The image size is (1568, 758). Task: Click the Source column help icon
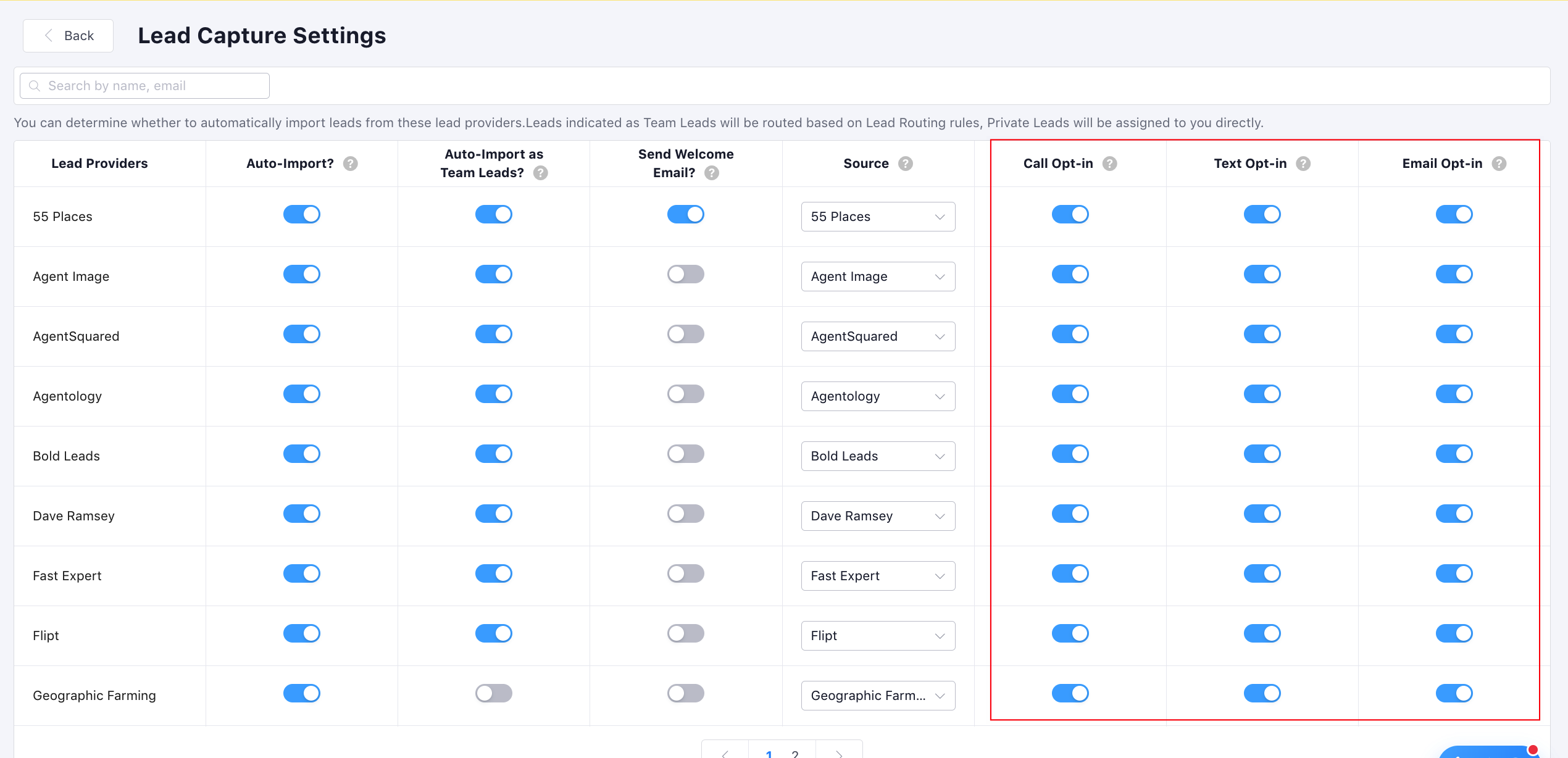pyautogui.click(x=906, y=164)
